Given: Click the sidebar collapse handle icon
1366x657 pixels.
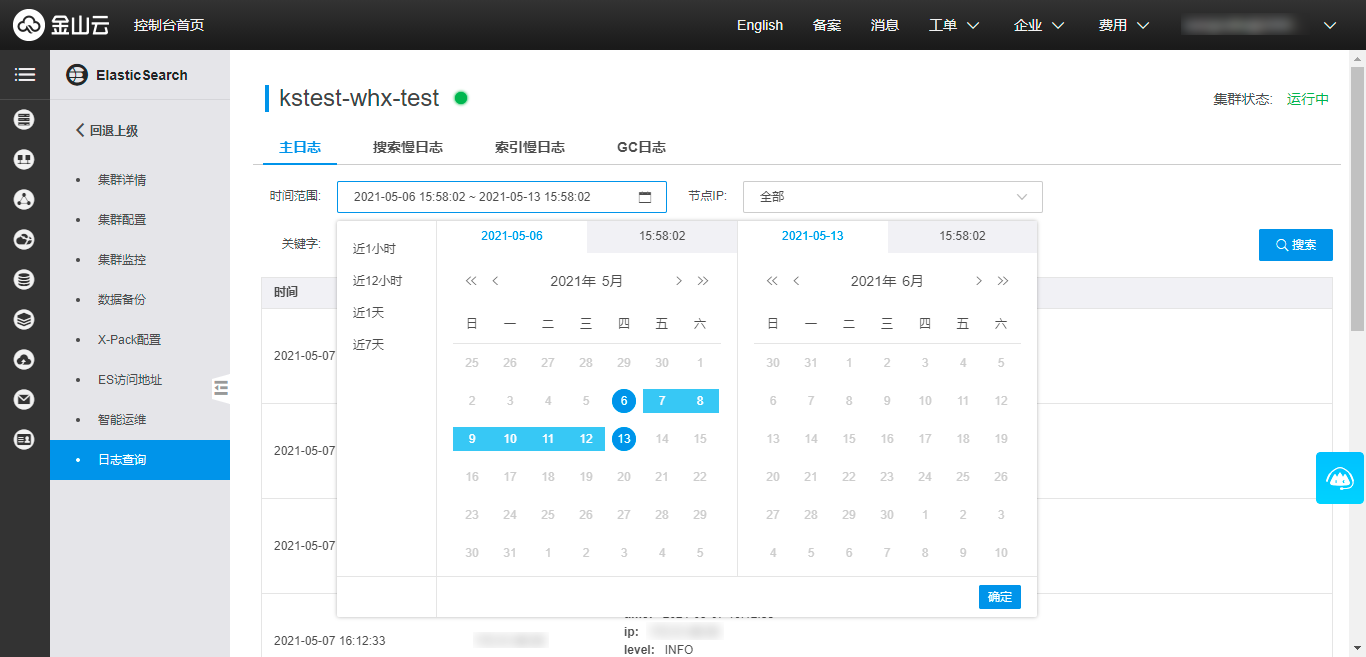Looking at the screenshot, I should 220,388.
